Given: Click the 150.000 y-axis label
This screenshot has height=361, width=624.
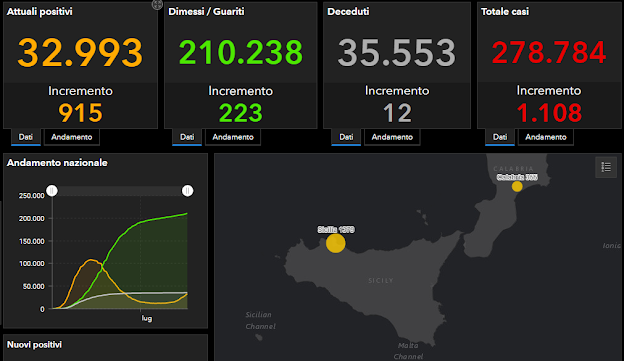Looking at the screenshot, I should (x=31, y=241).
